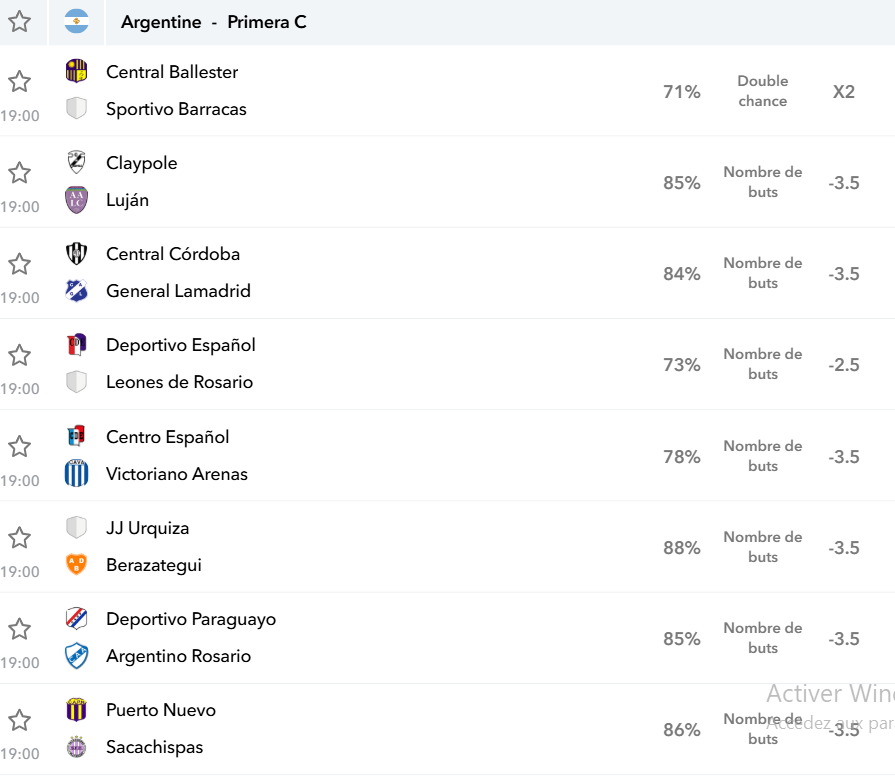Image resolution: width=895 pixels, height=777 pixels.
Task: Toggle favorite star for Claypole vs Luján
Action: click(x=19, y=172)
